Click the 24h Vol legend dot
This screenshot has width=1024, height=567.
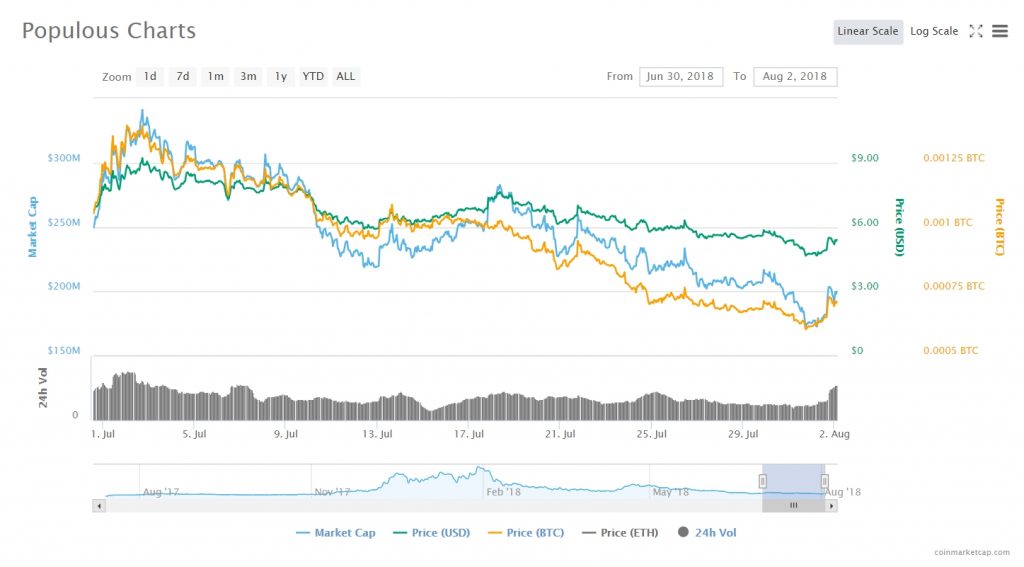pos(685,532)
